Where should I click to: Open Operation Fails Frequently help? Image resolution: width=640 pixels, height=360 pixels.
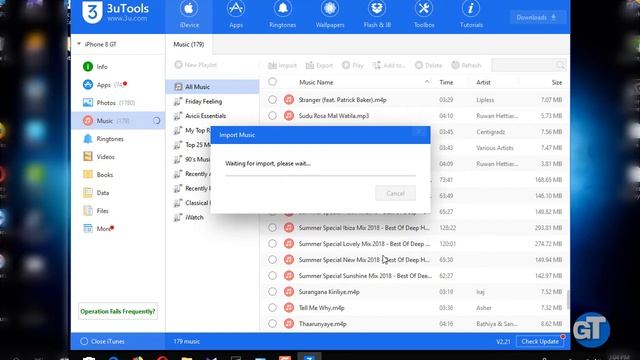click(118, 311)
